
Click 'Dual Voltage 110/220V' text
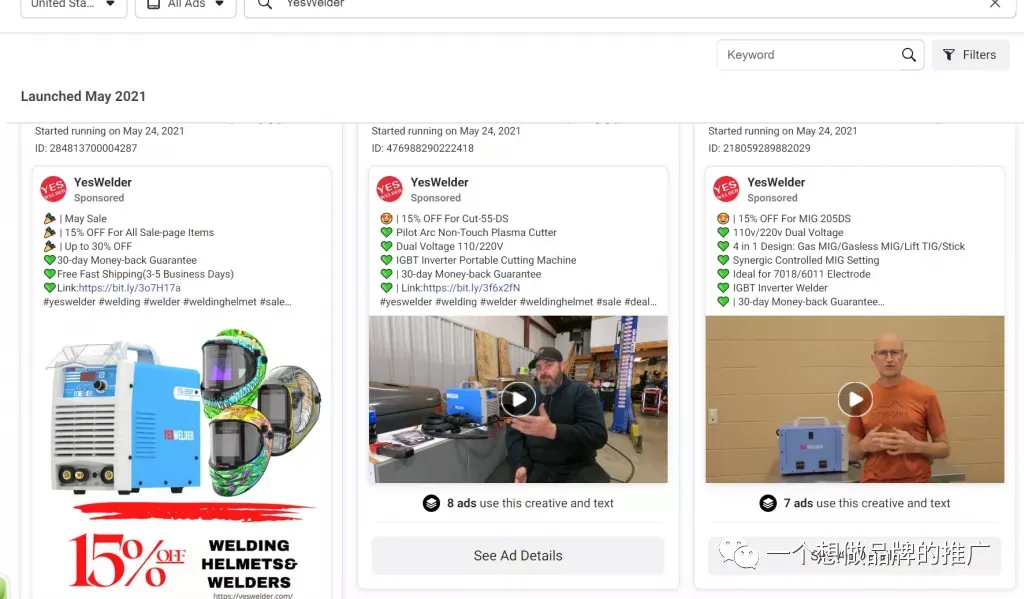pos(449,246)
